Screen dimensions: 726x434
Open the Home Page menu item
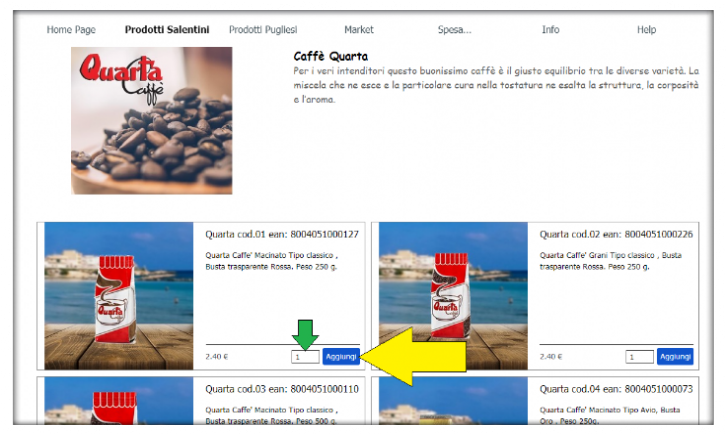[x=71, y=30]
